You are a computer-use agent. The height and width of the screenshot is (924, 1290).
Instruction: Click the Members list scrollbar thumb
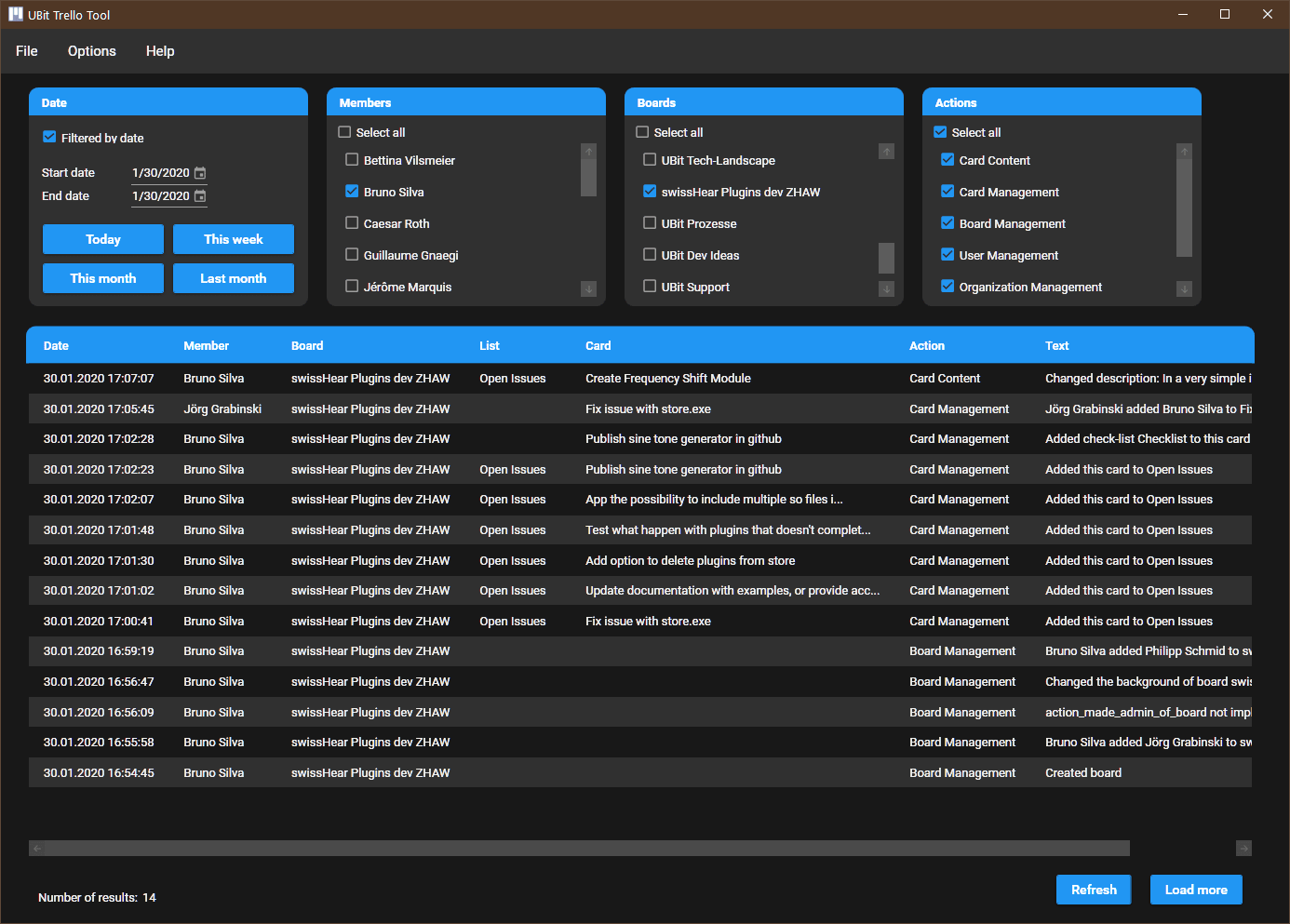[588, 178]
